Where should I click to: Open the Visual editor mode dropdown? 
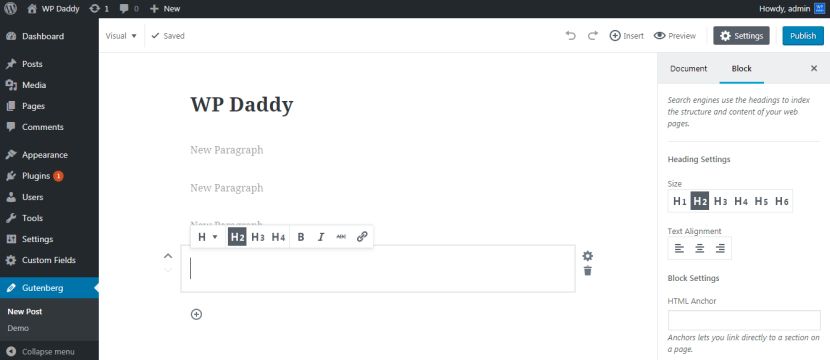click(121, 36)
